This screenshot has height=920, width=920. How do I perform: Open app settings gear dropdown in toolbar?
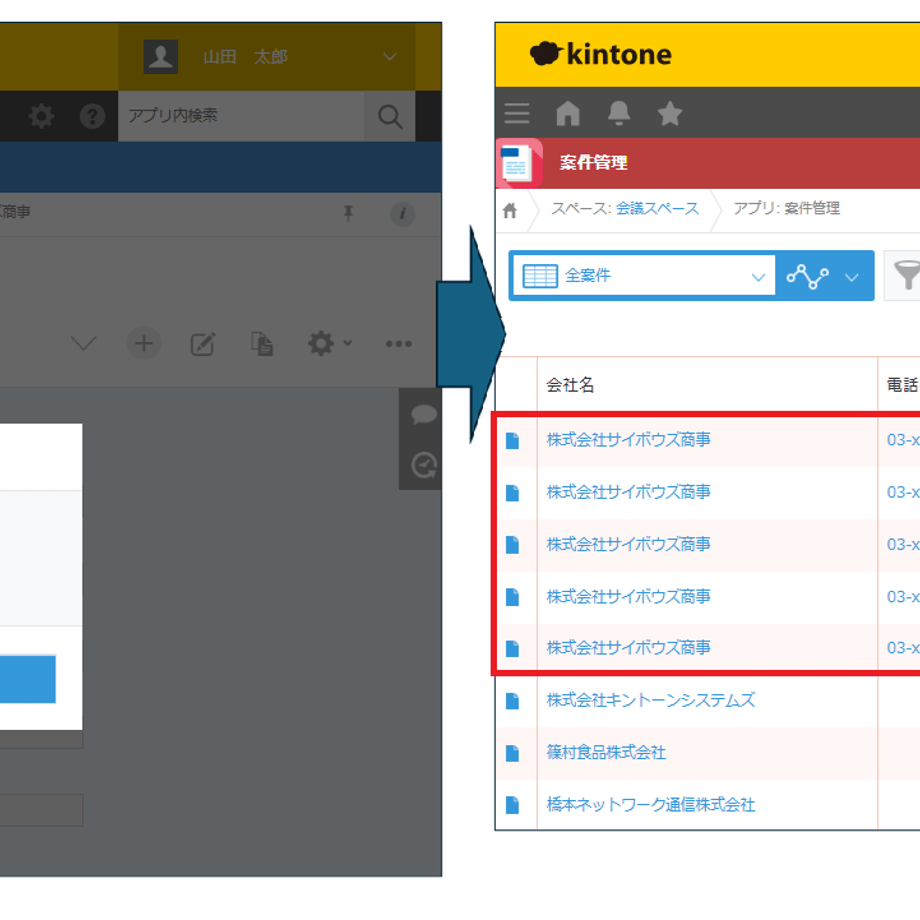pyautogui.click(x=330, y=343)
